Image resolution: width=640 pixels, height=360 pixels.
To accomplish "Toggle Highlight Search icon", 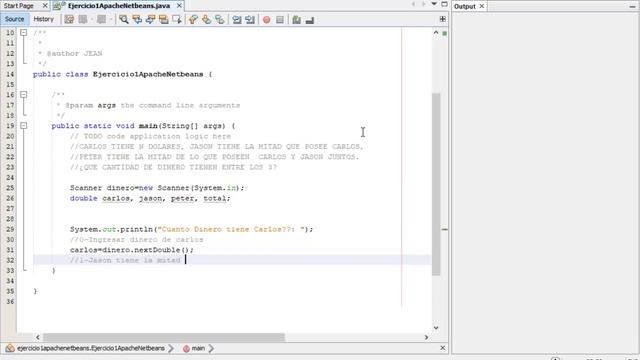I will click(164, 19).
